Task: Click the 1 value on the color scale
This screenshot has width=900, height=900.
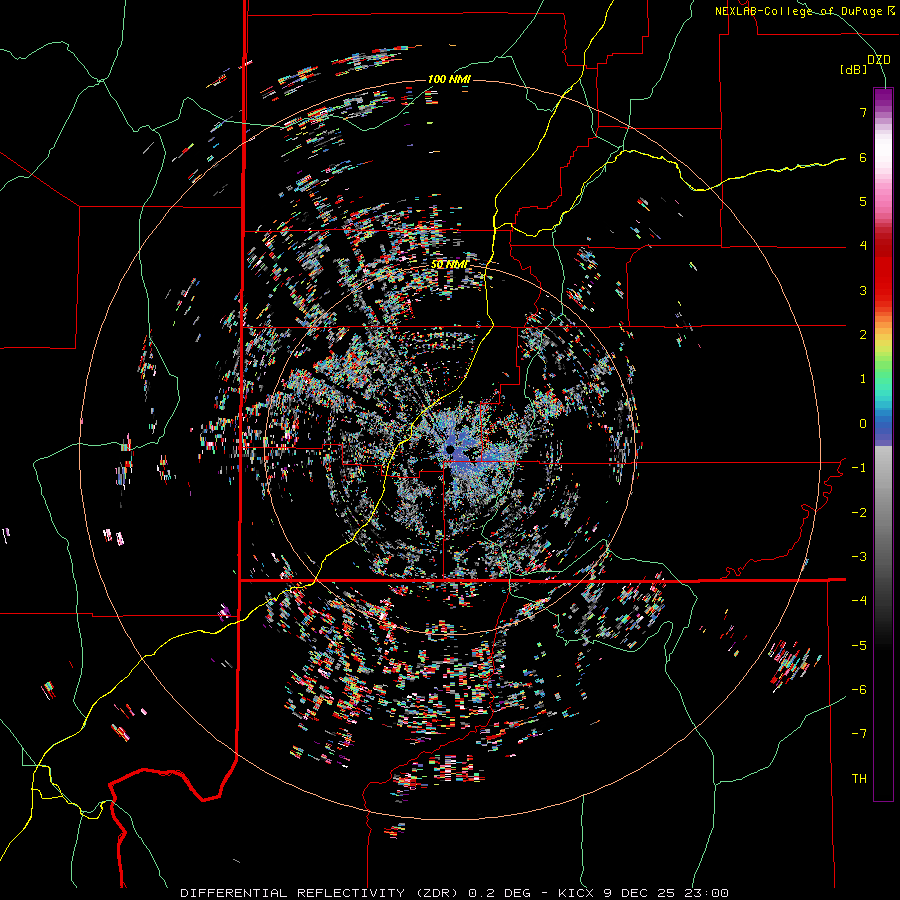Action: click(863, 379)
